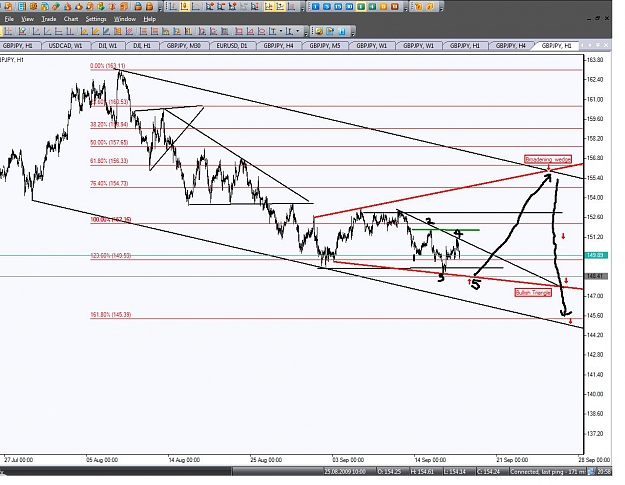Click the 61.80% (156.33) Fibonacci level label
The image size is (625, 485).
coord(109,161)
